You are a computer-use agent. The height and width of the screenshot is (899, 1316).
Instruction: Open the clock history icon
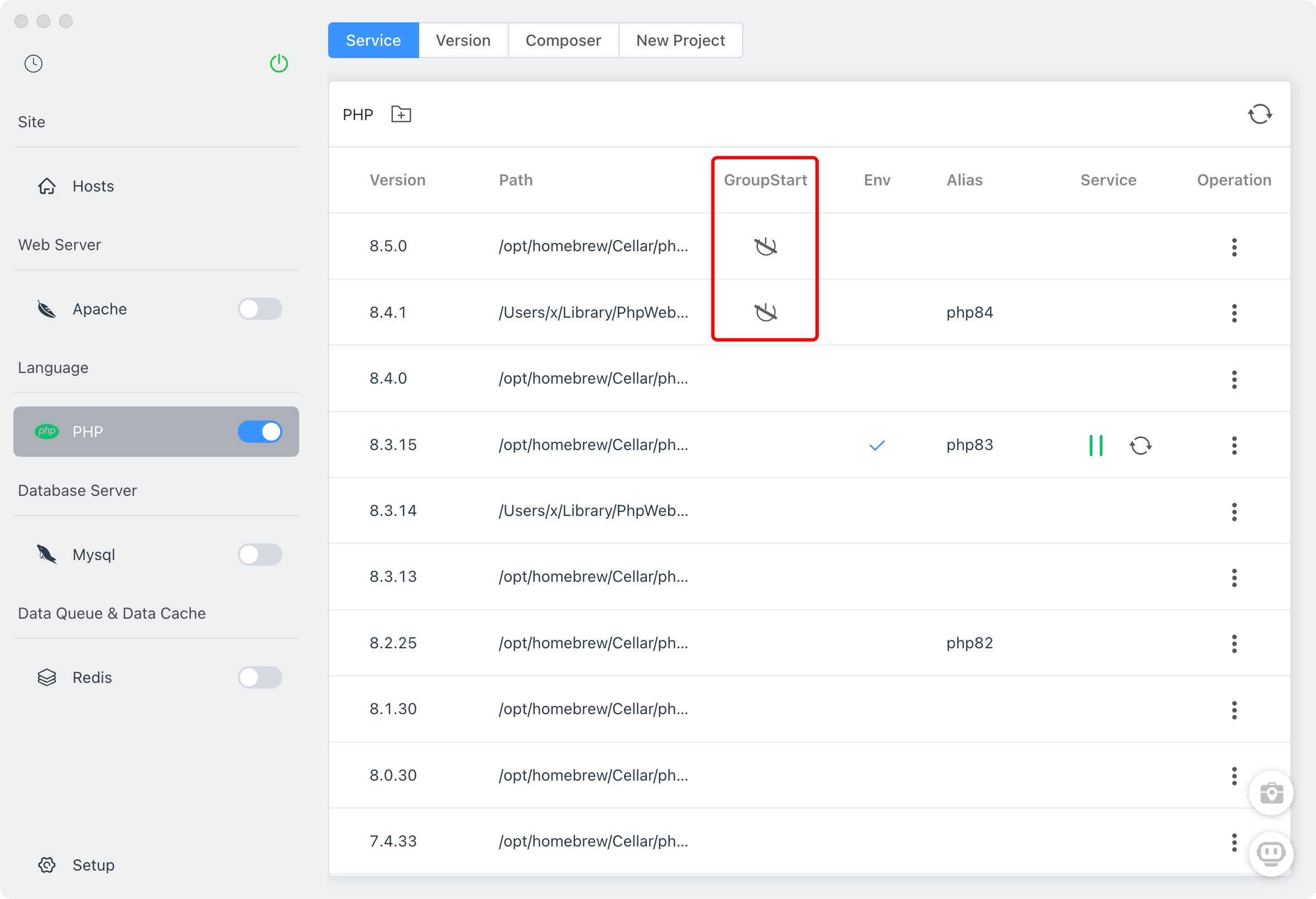pyautogui.click(x=33, y=64)
